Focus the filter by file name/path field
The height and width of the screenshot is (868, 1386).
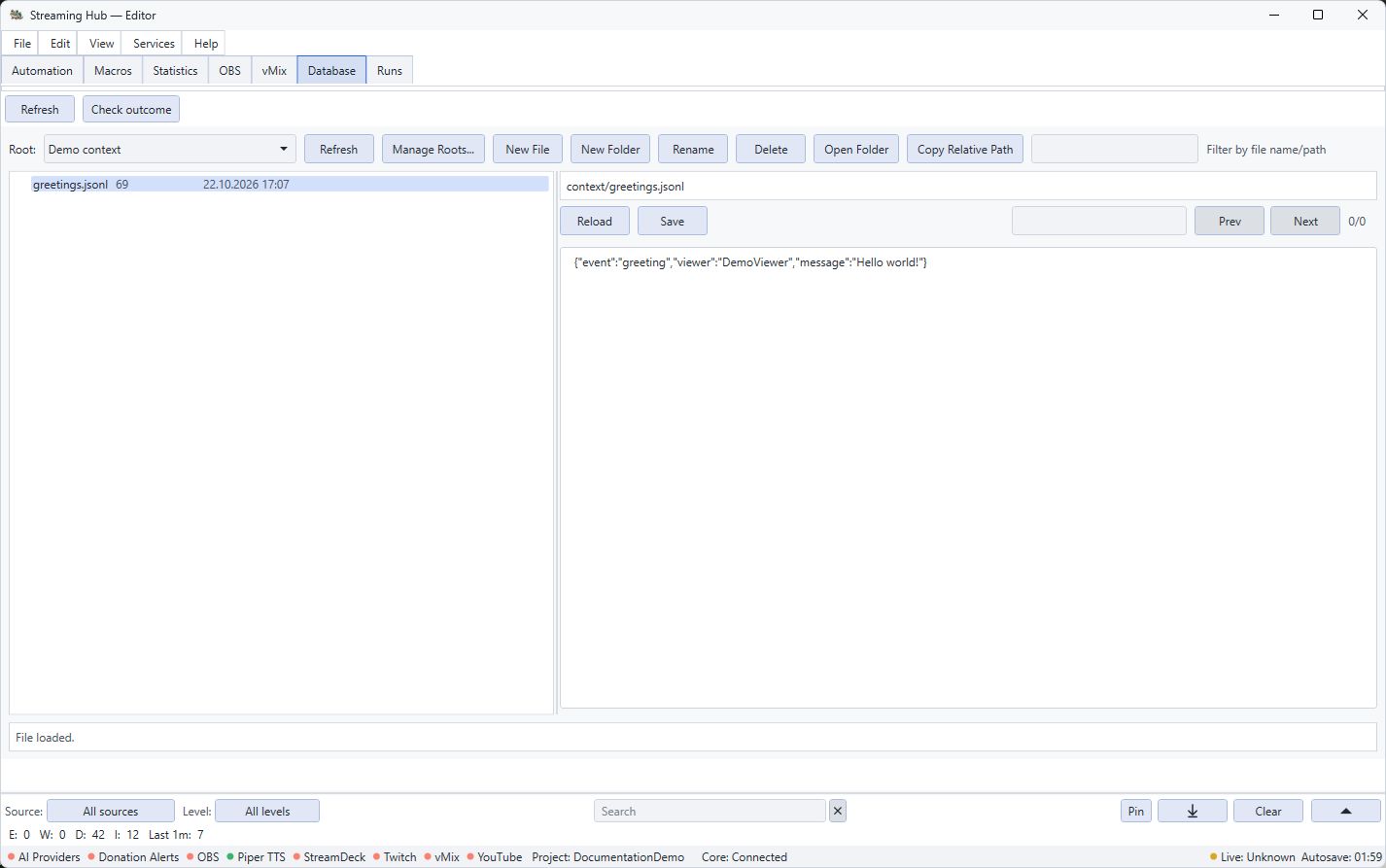1115,149
